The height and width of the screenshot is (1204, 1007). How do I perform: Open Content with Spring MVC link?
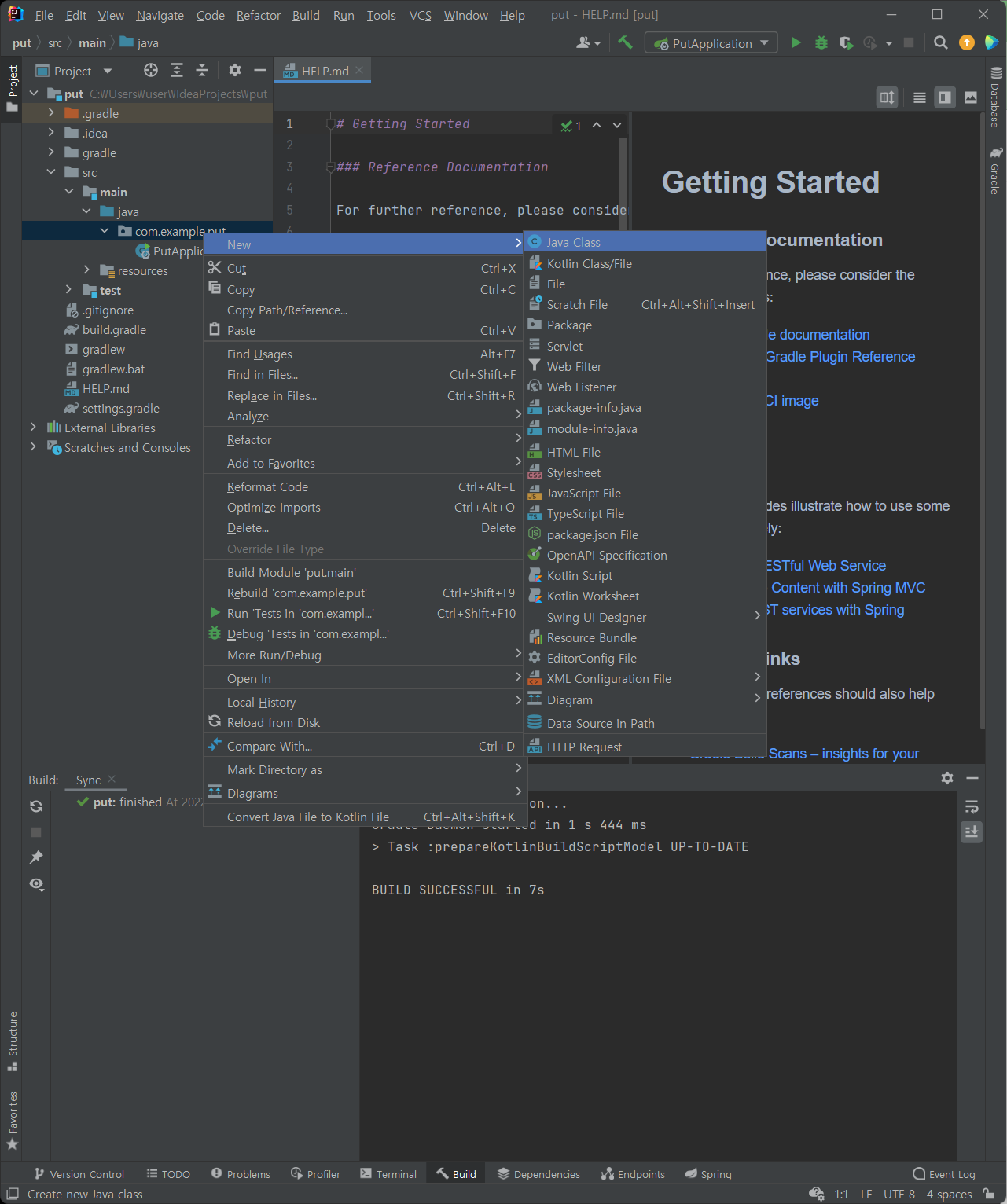[x=848, y=588]
